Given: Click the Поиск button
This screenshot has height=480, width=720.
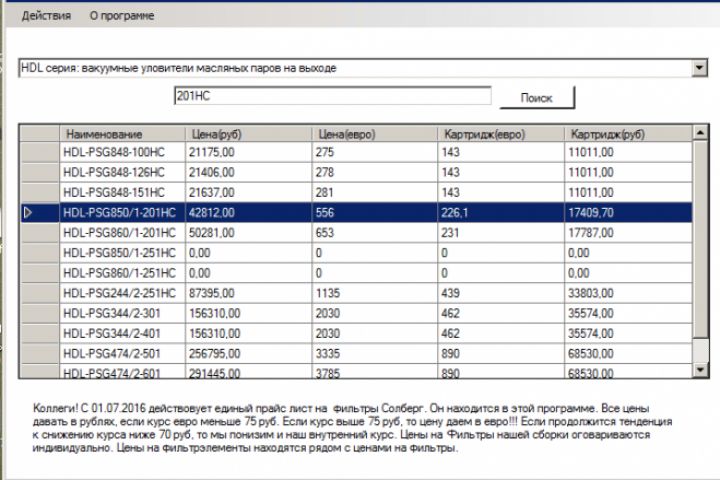Looking at the screenshot, I should click(536, 97).
